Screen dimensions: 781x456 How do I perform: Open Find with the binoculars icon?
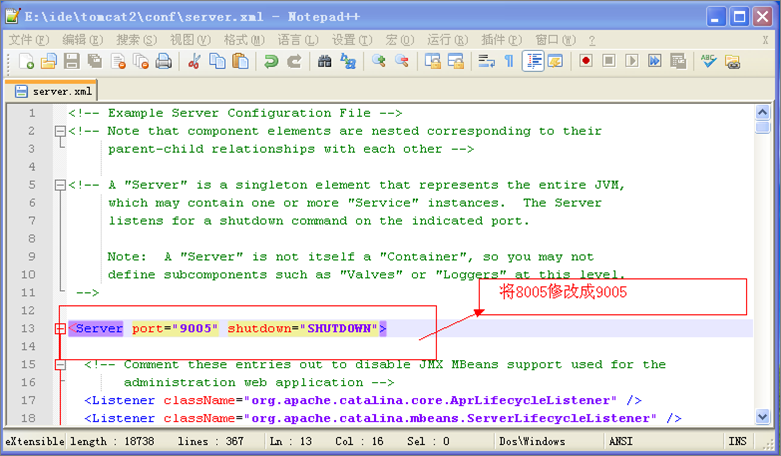tap(325, 62)
